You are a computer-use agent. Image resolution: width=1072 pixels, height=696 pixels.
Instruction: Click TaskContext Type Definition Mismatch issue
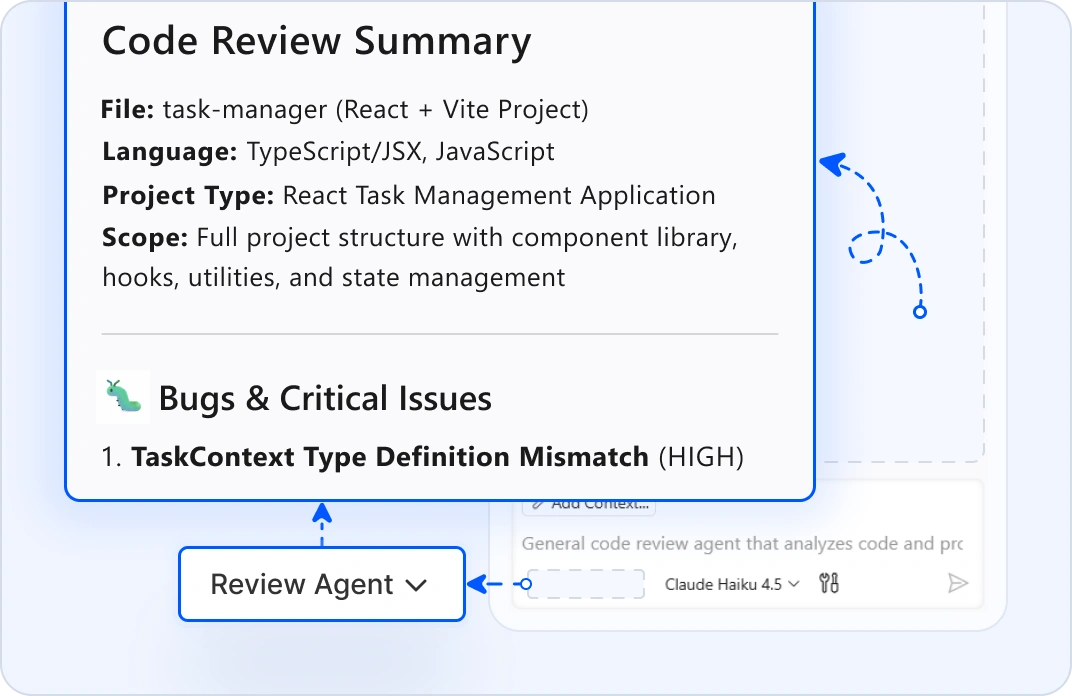pyautogui.click(x=390, y=457)
